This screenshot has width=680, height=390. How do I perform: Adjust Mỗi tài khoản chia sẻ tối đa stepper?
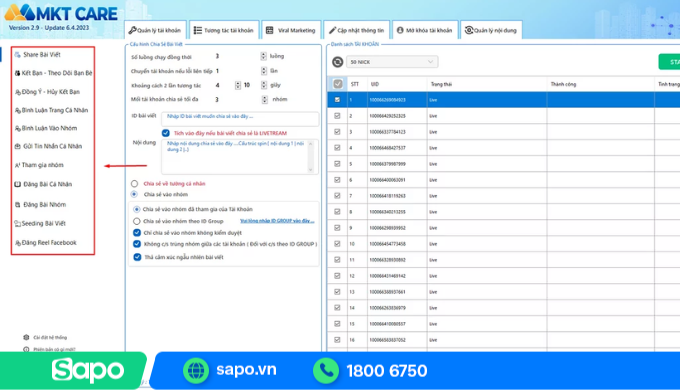tap(265, 100)
